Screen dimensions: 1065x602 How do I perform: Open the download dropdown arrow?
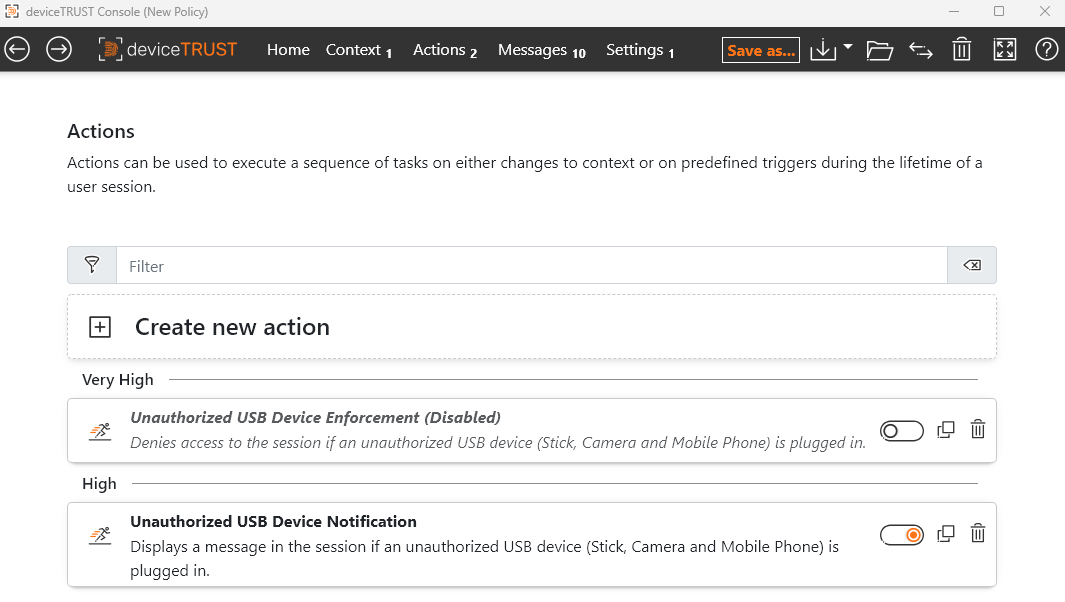(x=845, y=48)
